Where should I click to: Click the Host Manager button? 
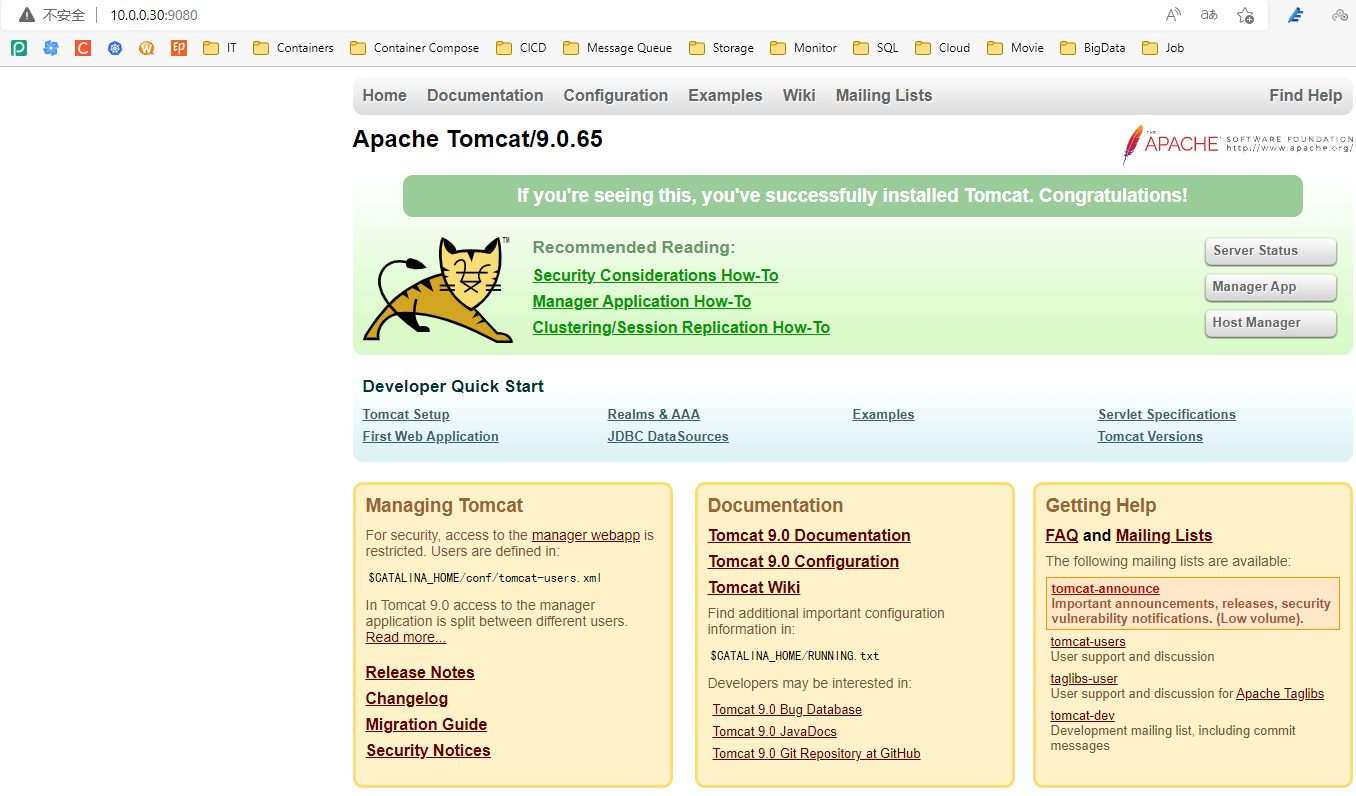coord(1270,323)
